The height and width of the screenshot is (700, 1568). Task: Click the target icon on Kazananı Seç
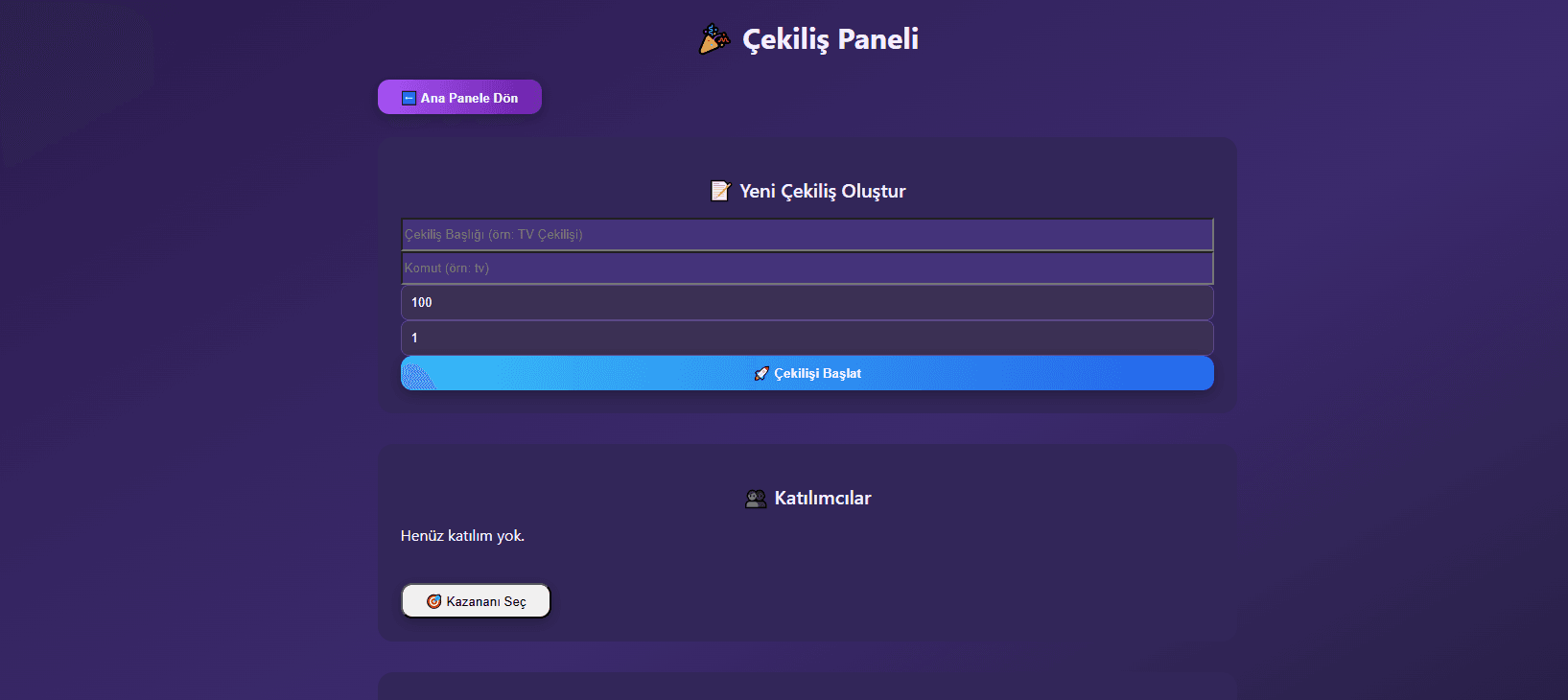coord(434,601)
